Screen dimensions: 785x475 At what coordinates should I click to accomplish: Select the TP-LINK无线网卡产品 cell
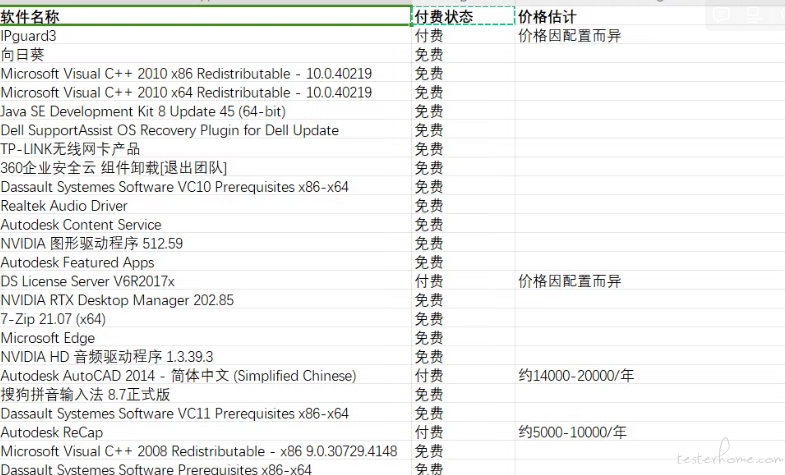tap(205, 149)
